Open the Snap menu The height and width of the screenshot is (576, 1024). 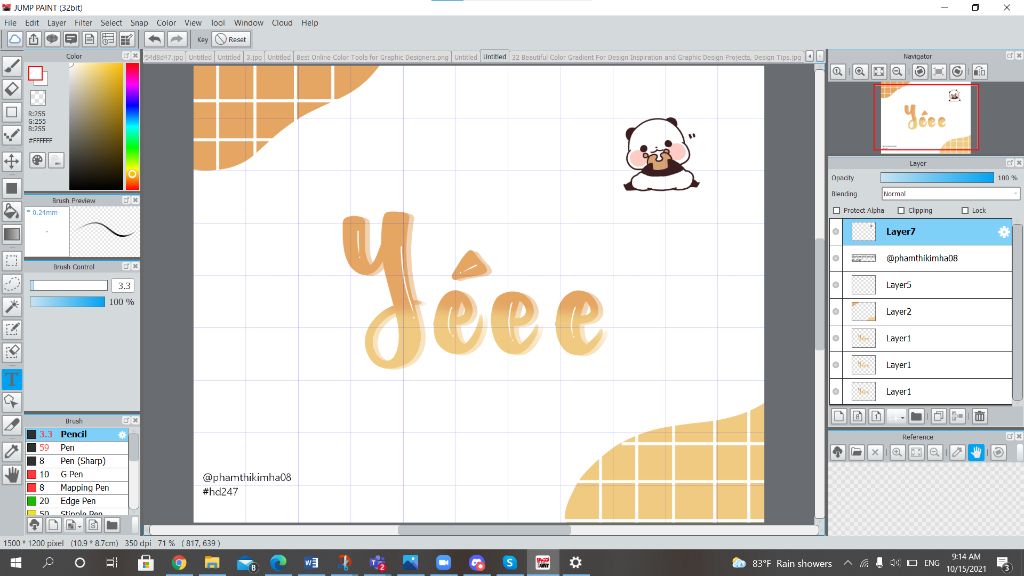point(139,23)
